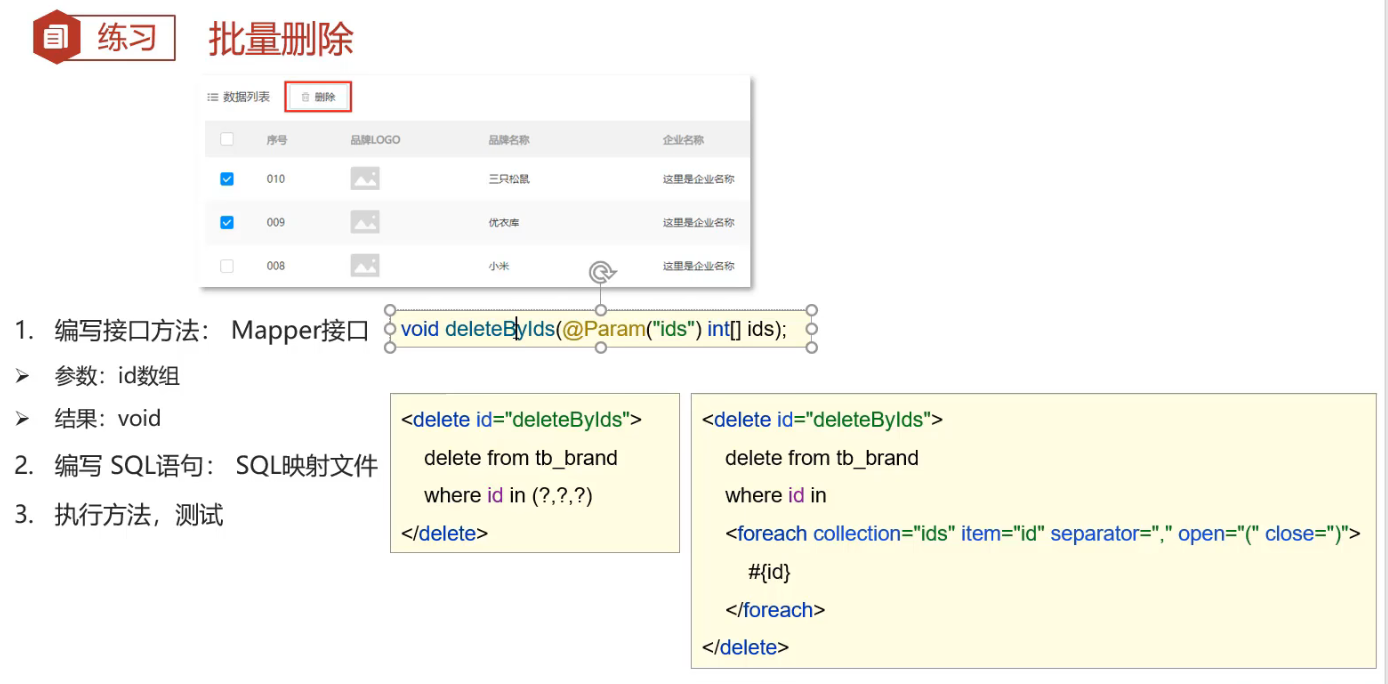The image size is (1388, 684).
Task: Click the 参数：id数组 bullet
Action: tap(98, 376)
